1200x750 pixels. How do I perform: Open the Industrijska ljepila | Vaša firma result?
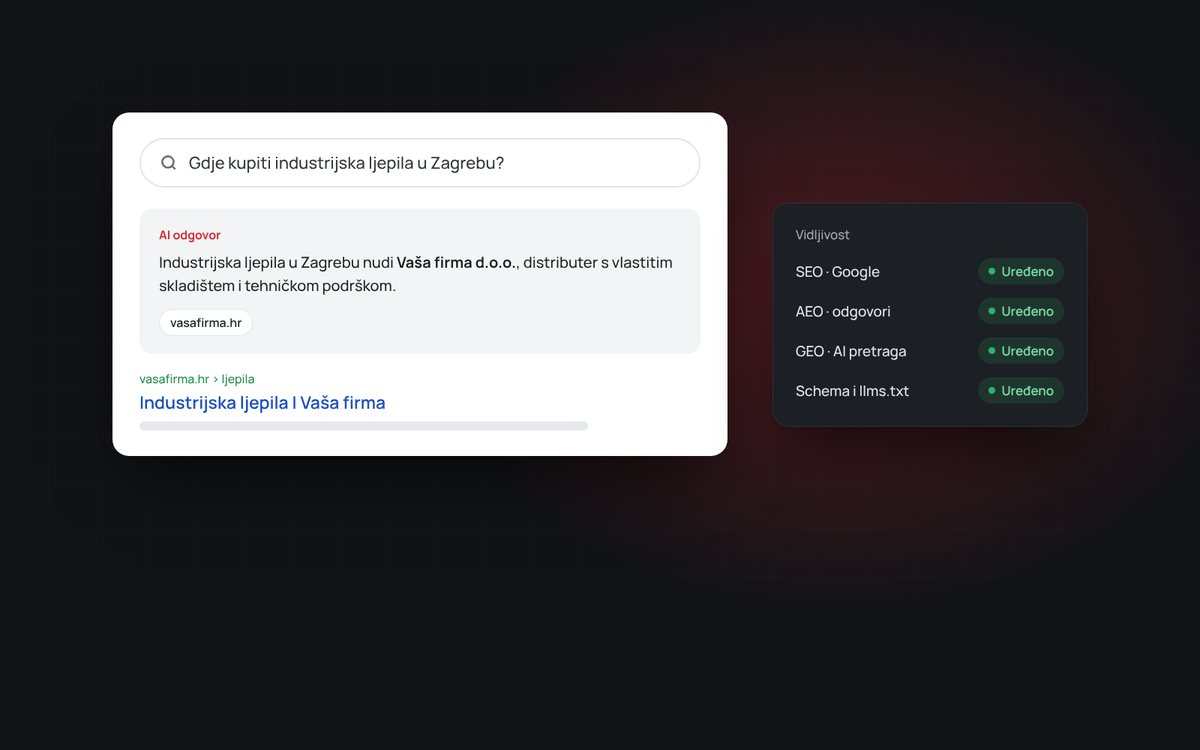pos(262,403)
